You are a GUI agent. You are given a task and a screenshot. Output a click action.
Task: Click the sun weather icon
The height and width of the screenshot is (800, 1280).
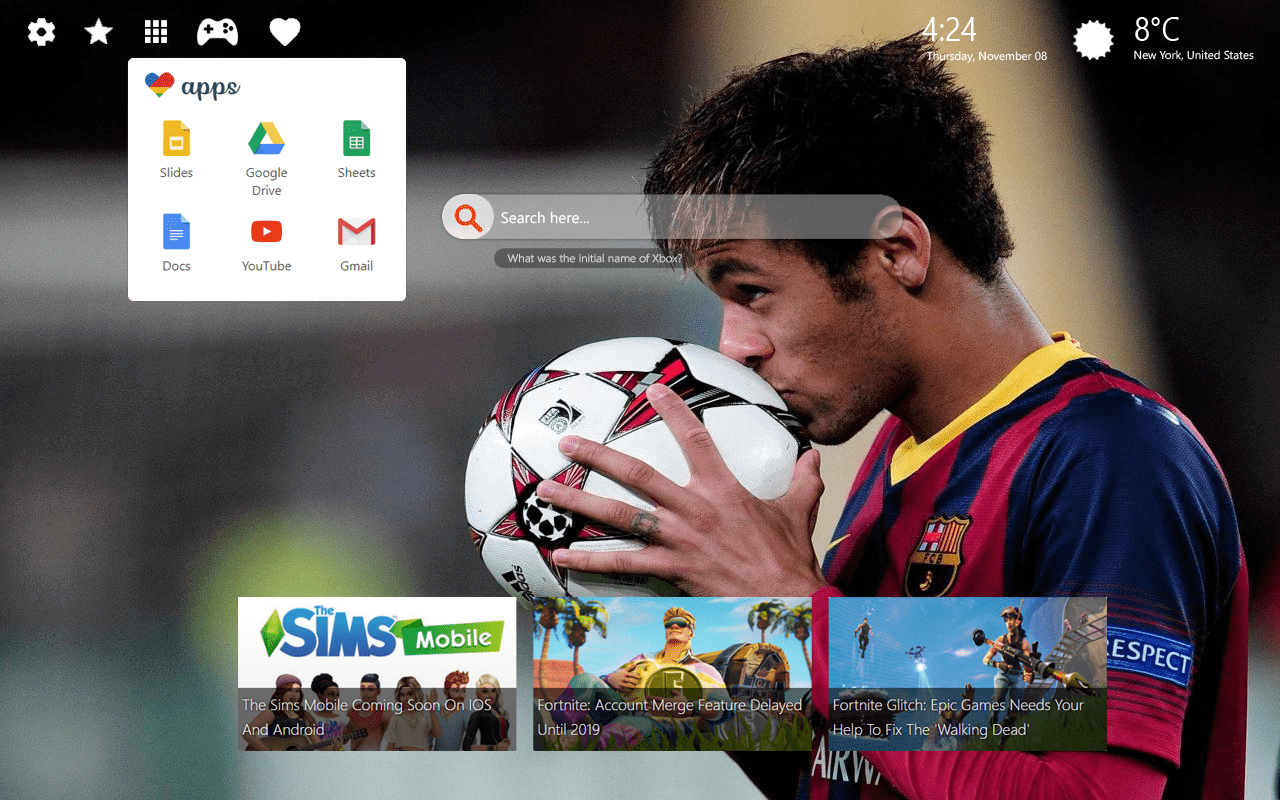tap(1093, 40)
